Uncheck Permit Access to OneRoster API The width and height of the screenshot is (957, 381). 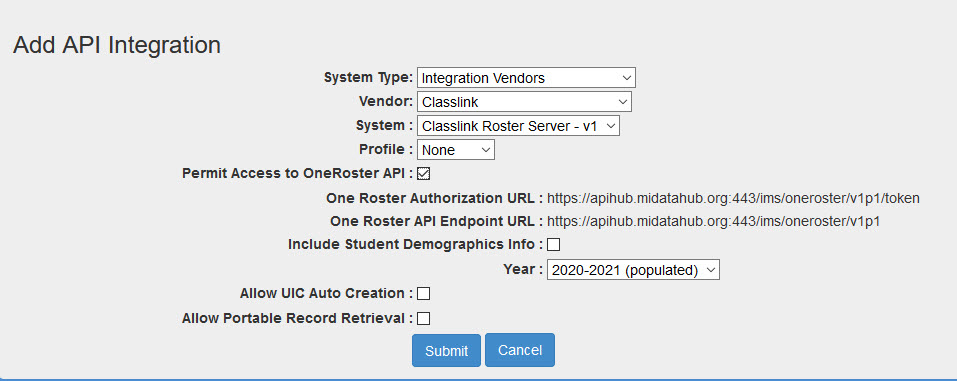(x=424, y=173)
